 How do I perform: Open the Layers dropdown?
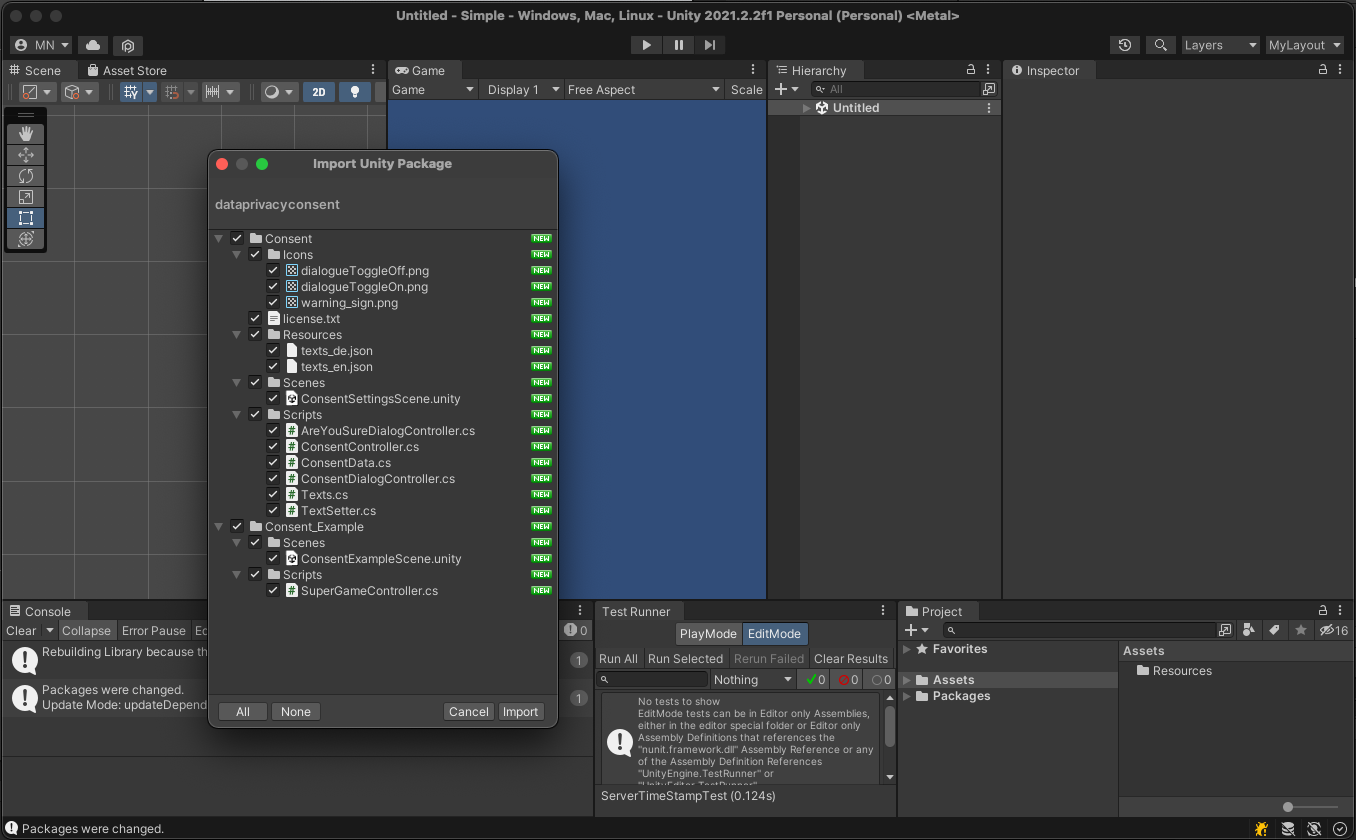pyautogui.click(x=1219, y=45)
